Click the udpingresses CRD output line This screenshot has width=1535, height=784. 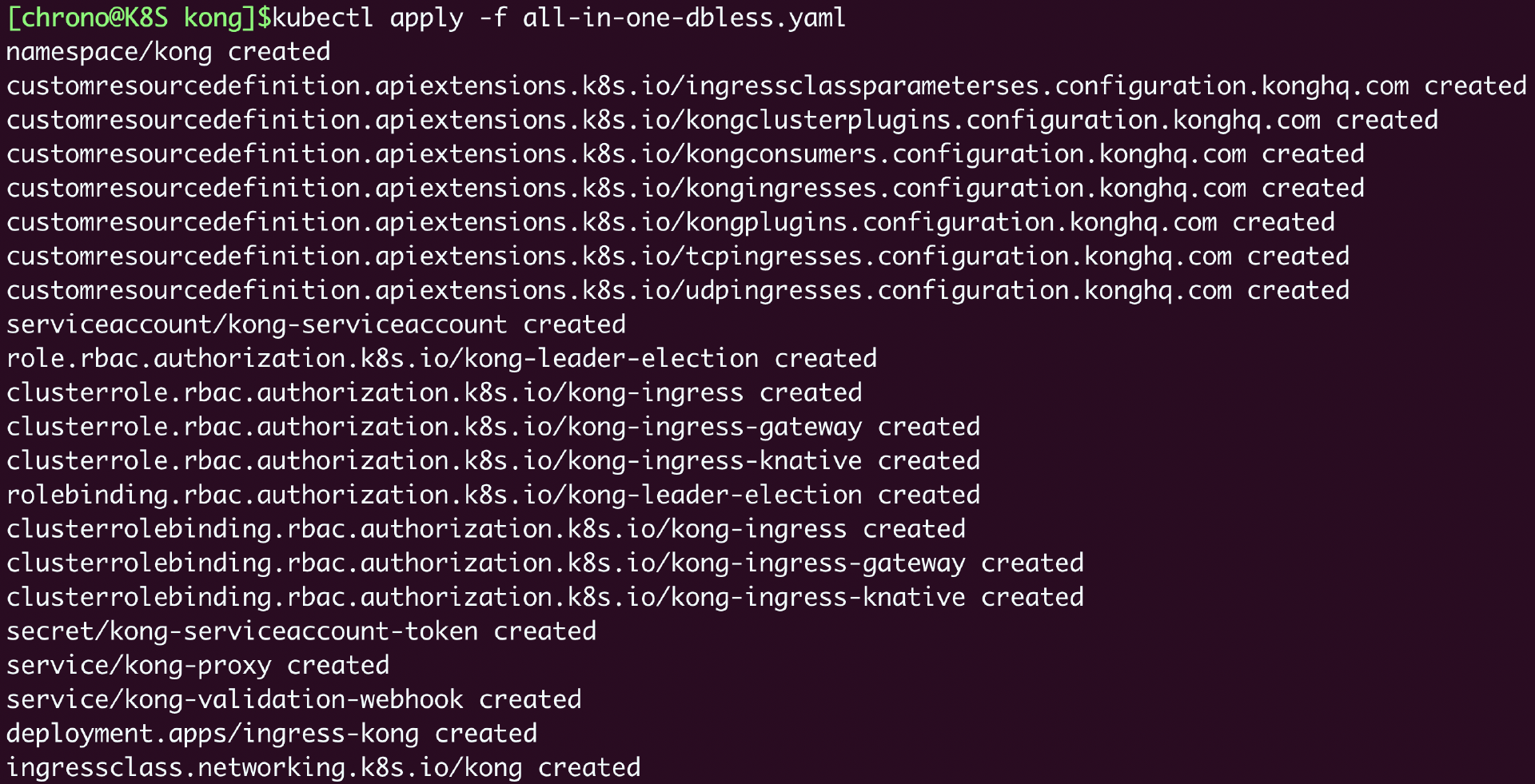pyautogui.click(x=677, y=291)
